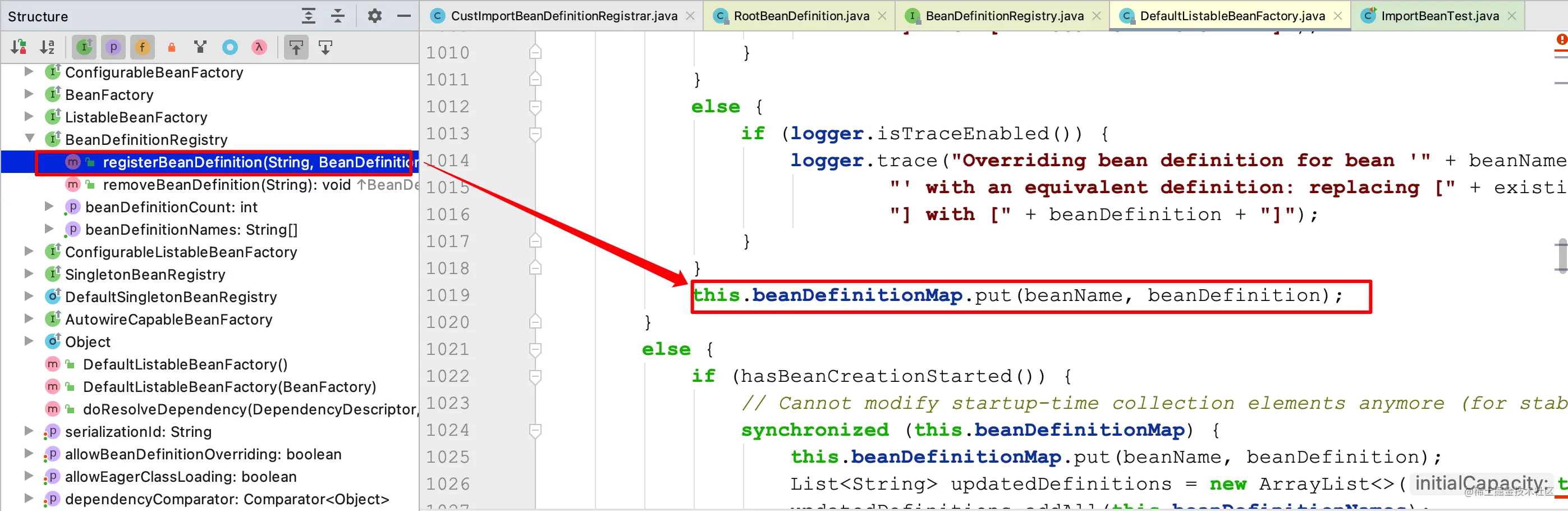Screen dimensions: 1568x511
Task: Expand serializationId property
Action: click(29, 431)
